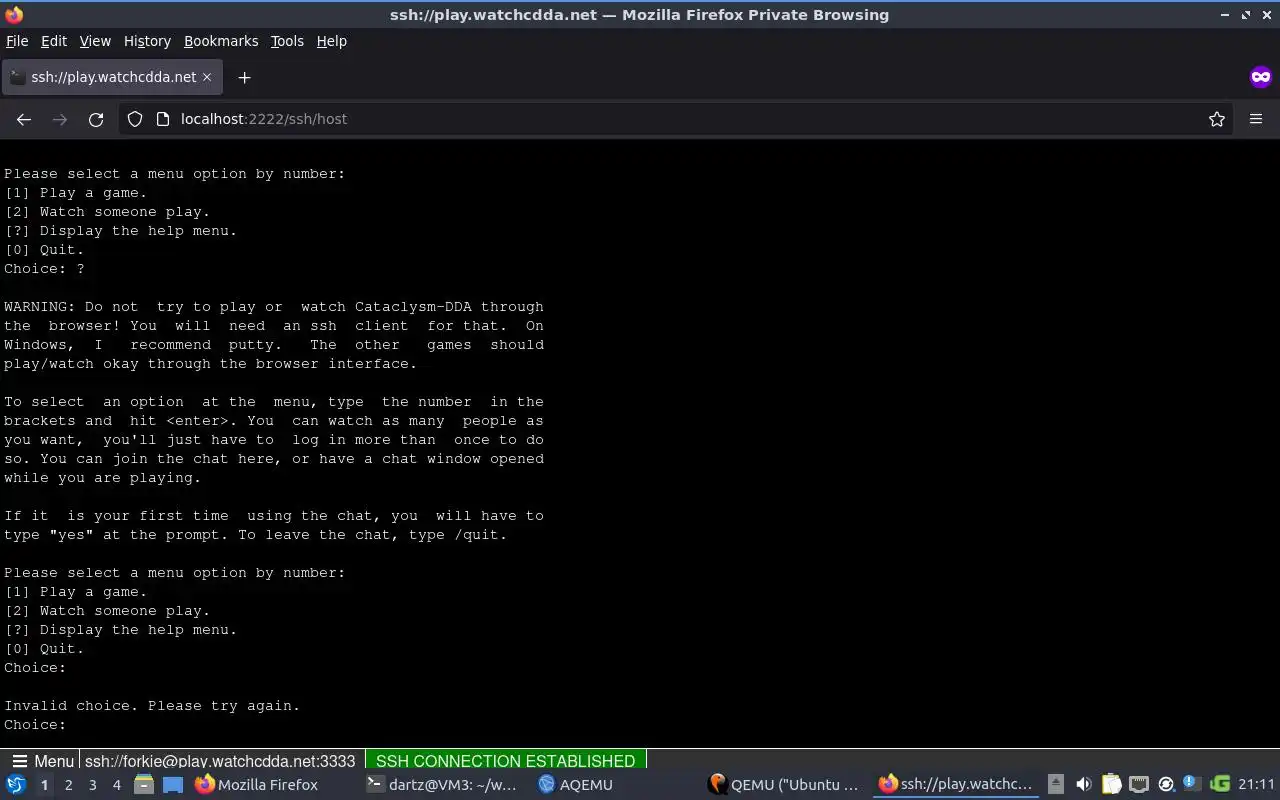
Task: Switch to workspace 1
Action: (x=44, y=785)
